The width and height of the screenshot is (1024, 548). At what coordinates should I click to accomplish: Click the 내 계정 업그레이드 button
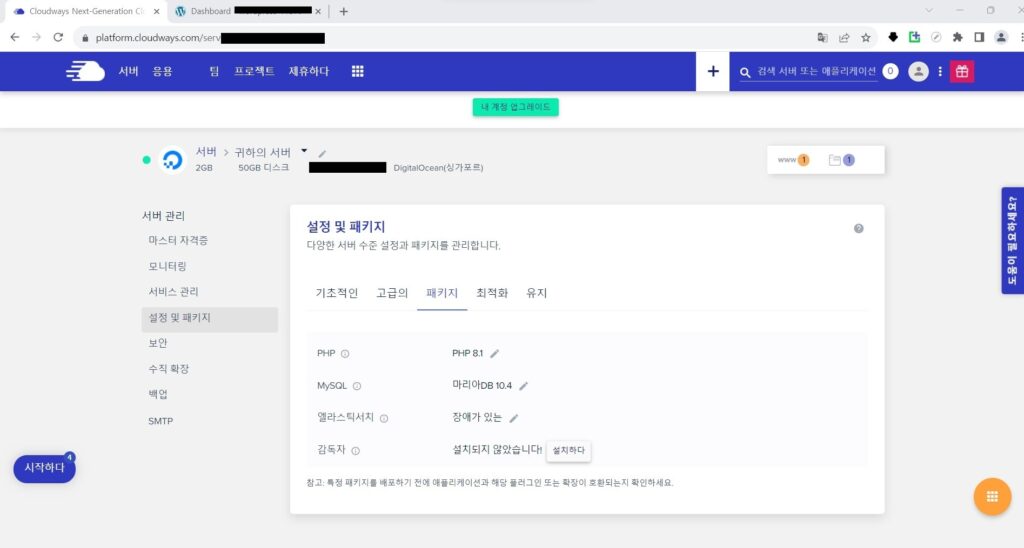(x=515, y=107)
